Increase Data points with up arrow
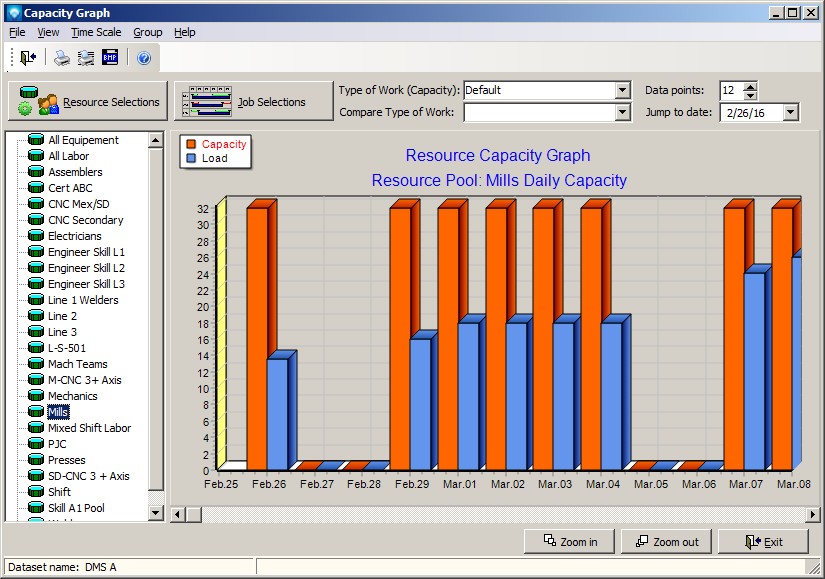Viewport: 825px width, 579px height. pyautogui.click(x=751, y=86)
